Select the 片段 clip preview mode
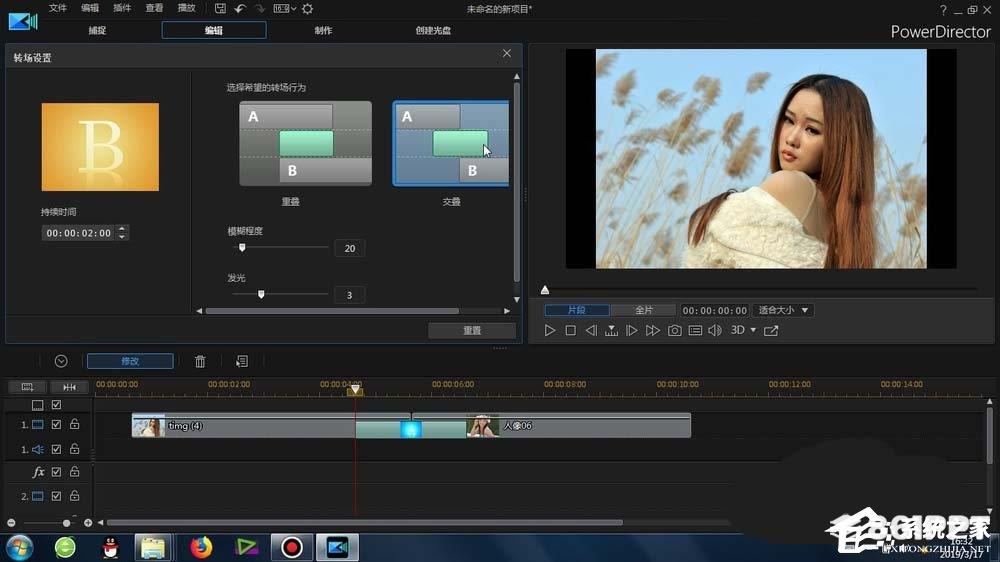The height and width of the screenshot is (562, 1000). 577,310
